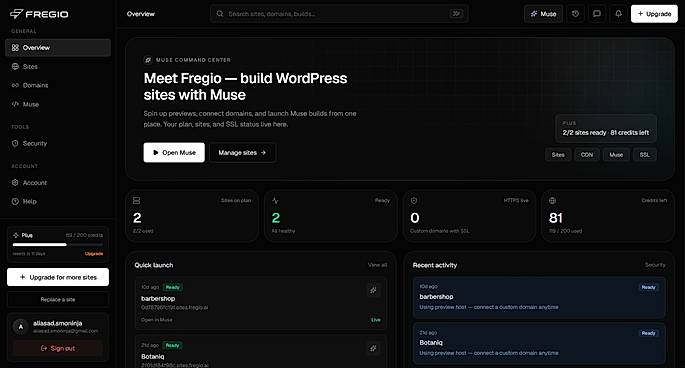
Task: Click the aliasad.smoninja username
Action: 58,323
